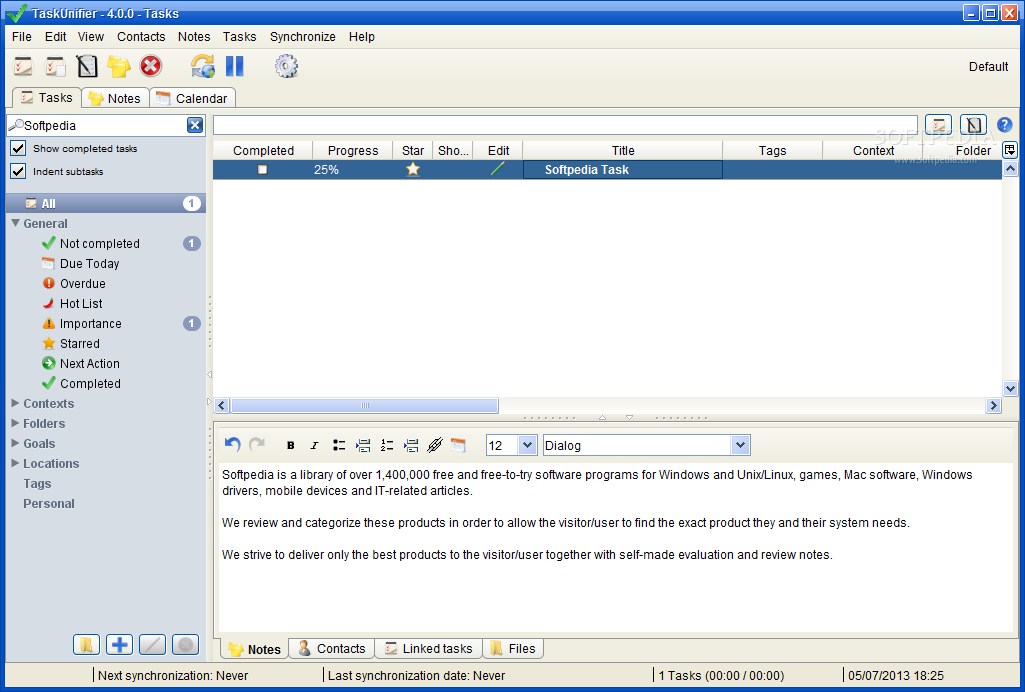Open the font size 12 dropdown
Viewport: 1025px width, 692px height.
pyautogui.click(x=527, y=446)
